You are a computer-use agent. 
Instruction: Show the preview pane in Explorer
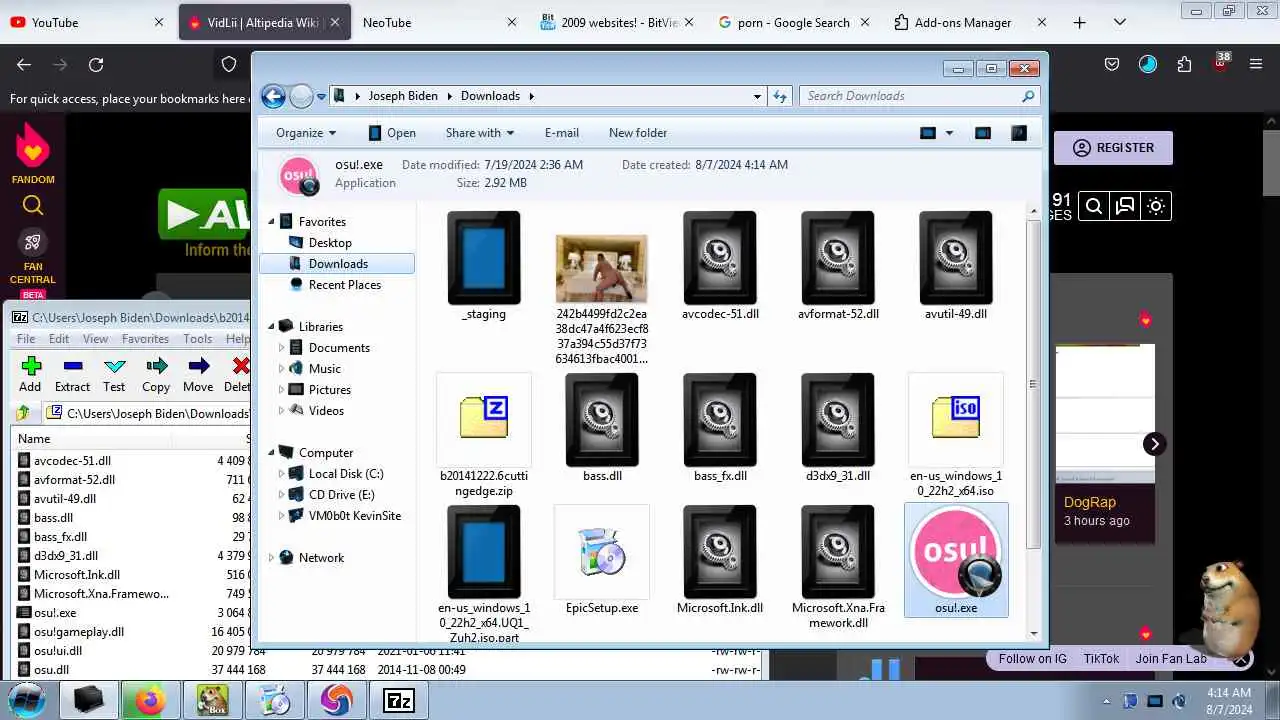pos(983,133)
